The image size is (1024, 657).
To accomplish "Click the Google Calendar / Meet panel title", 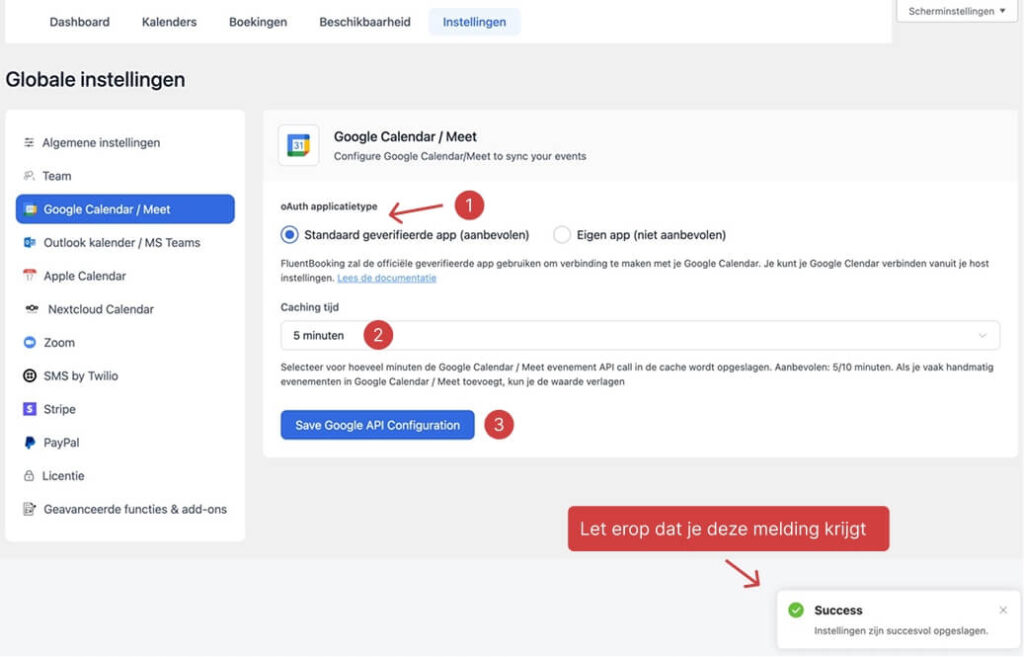I will pos(405,136).
